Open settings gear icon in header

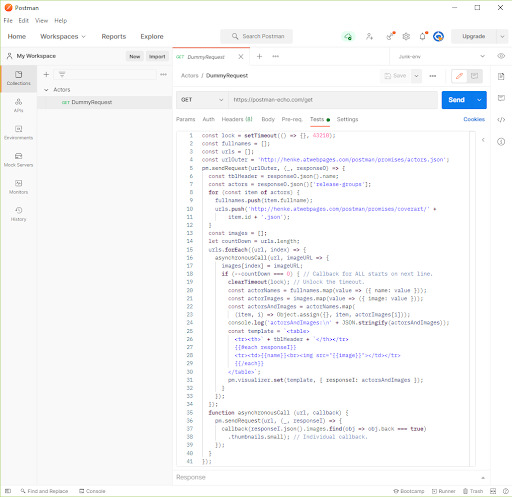click(x=406, y=36)
